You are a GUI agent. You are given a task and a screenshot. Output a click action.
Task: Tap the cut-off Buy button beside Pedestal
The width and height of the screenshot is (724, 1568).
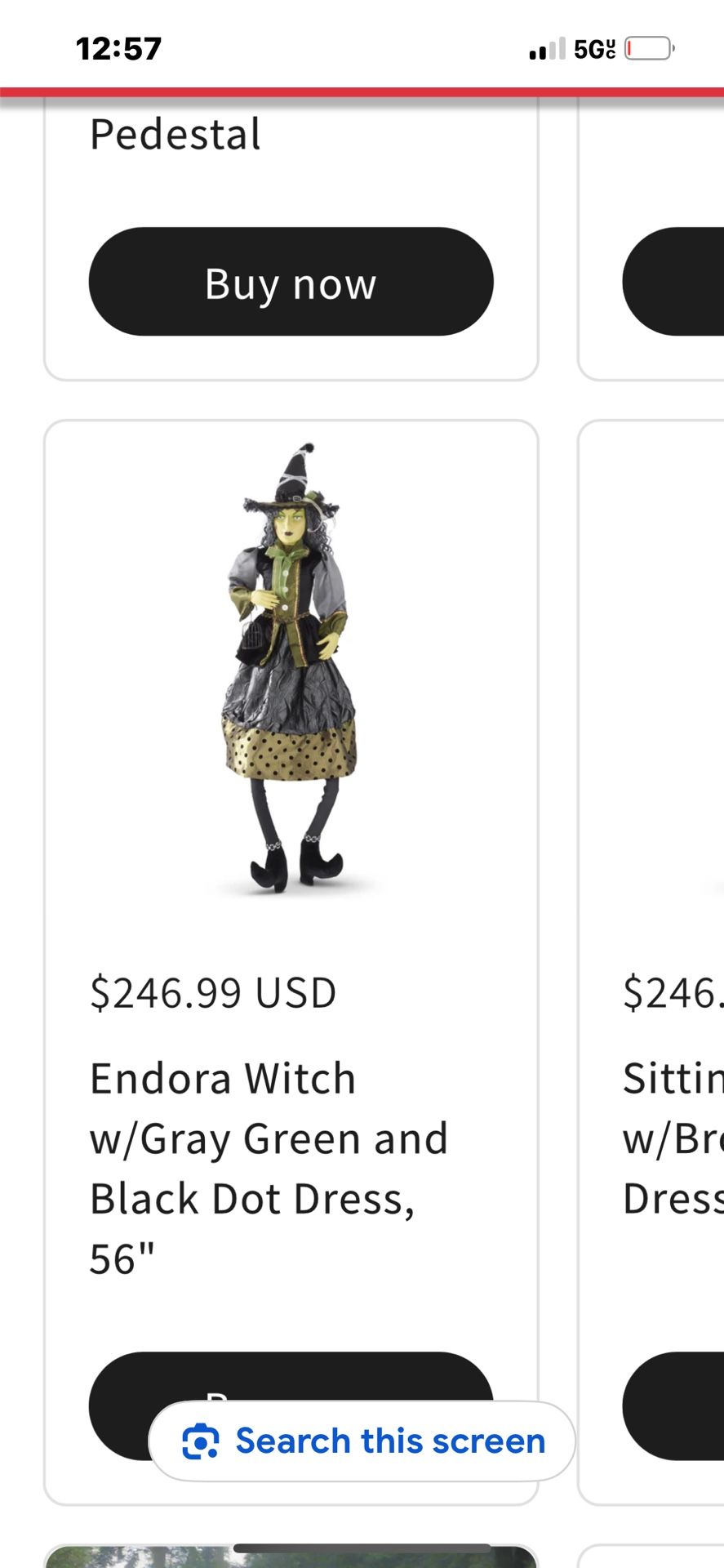[673, 282]
